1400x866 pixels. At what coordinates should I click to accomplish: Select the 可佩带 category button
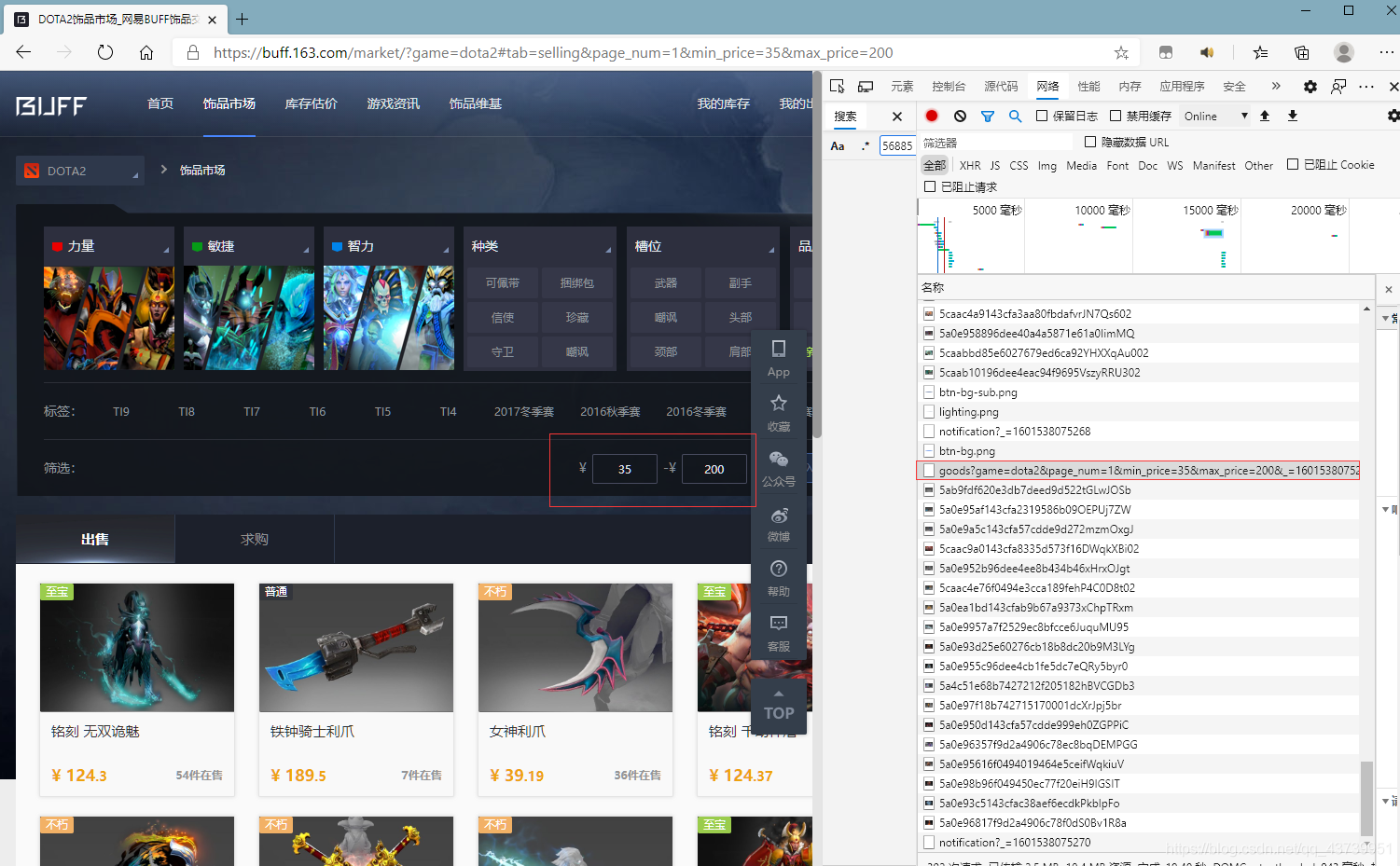(x=503, y=282)
